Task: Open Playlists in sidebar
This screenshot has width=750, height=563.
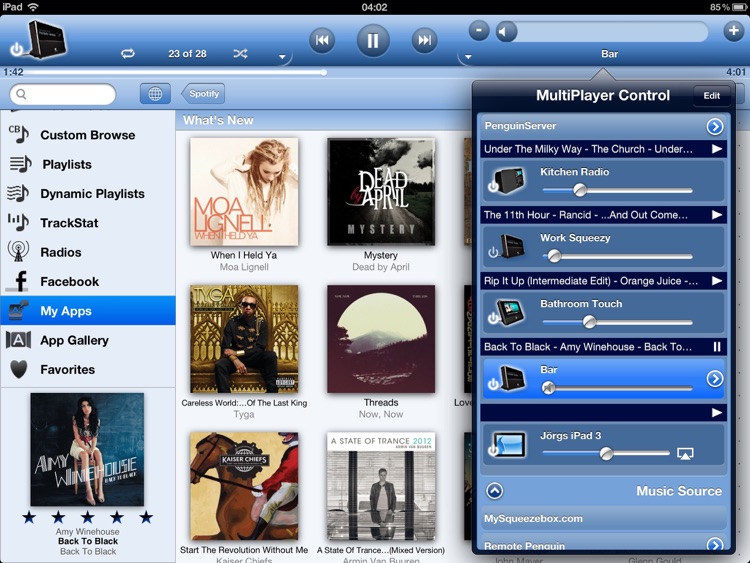Action: (x=88, y=165)
